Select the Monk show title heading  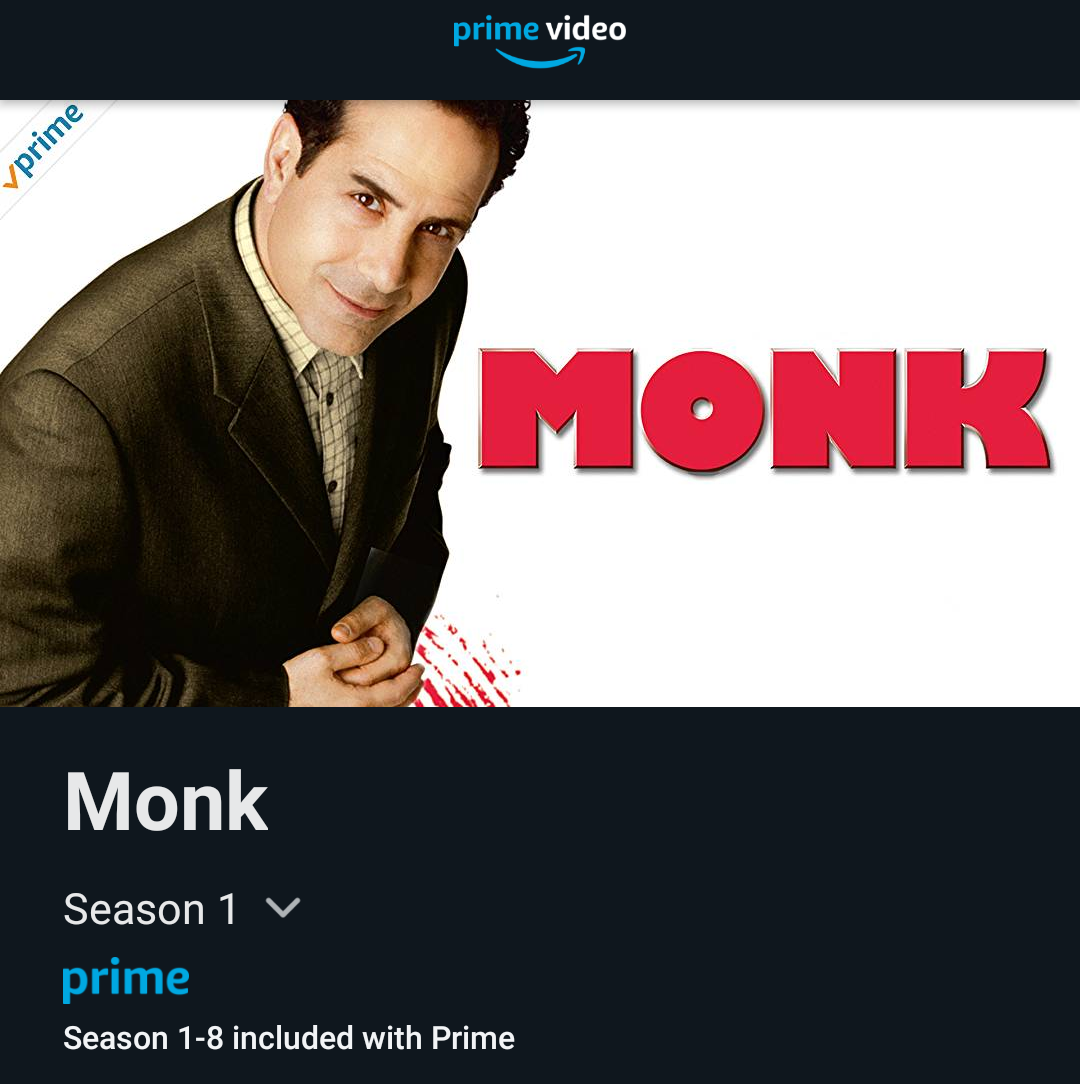(x=166, y=802)
